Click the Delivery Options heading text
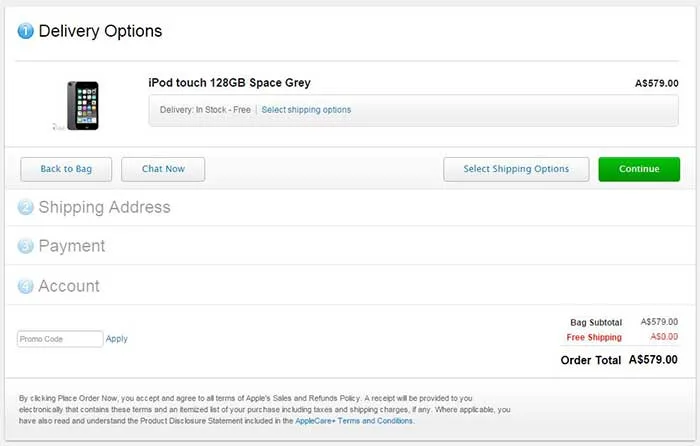700x446 pixels. pos(100,31)
